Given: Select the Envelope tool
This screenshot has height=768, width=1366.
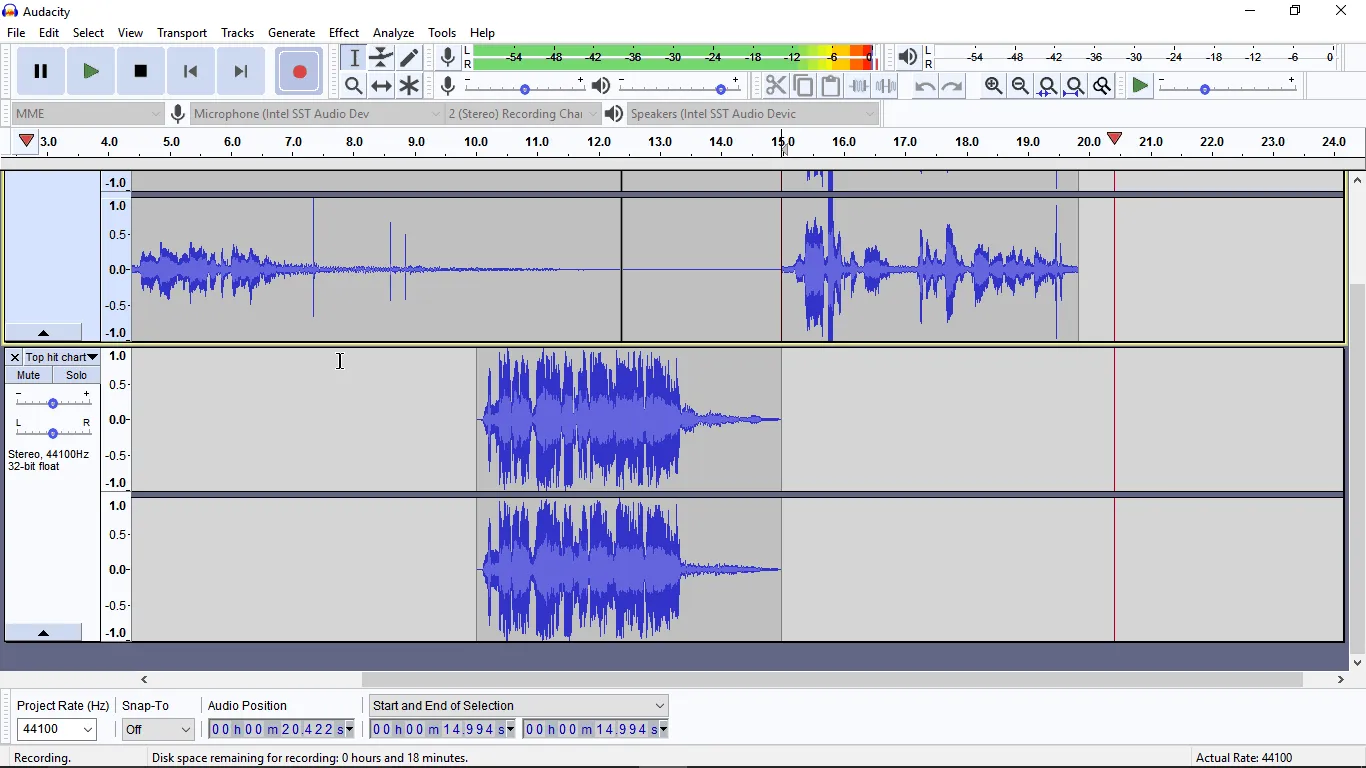Looking at the screenshot, I should [x=381, y=57].
